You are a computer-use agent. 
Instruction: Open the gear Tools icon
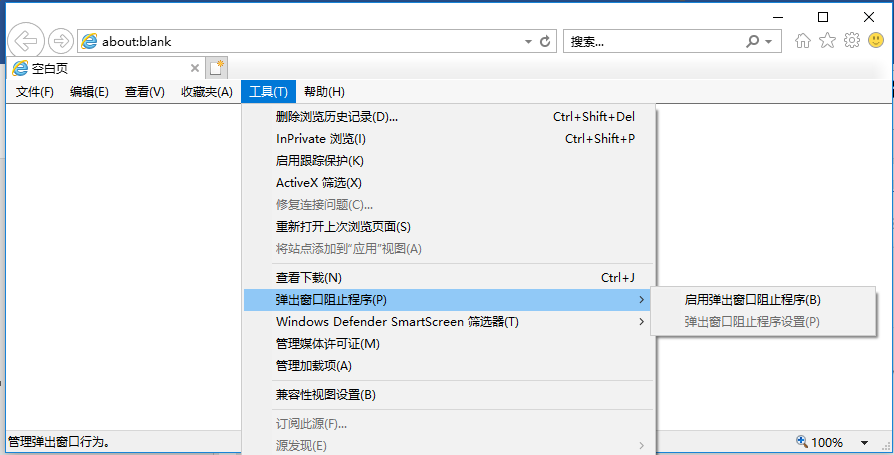click(x=852, y=40)
